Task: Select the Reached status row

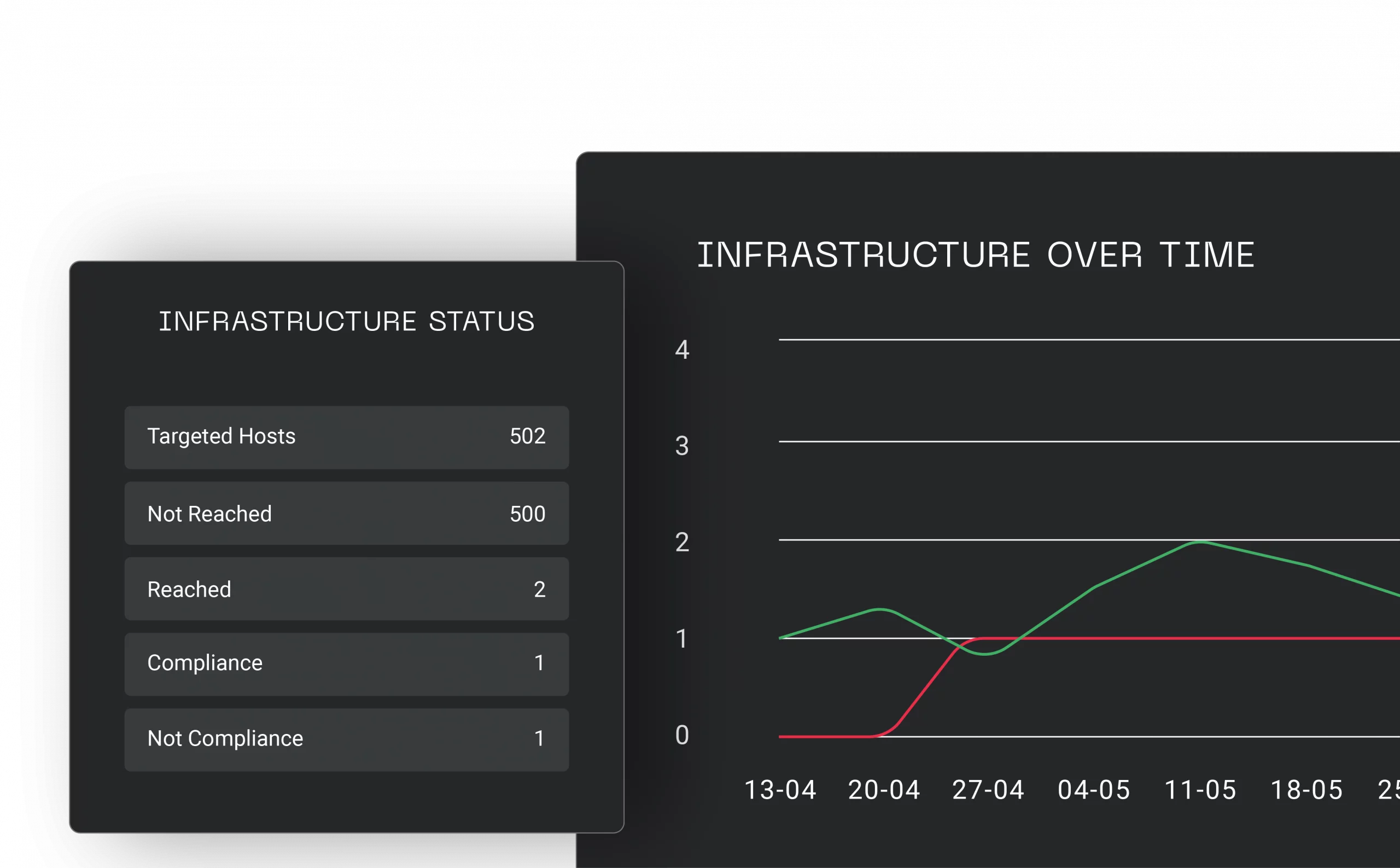Action: click(347, 589)
